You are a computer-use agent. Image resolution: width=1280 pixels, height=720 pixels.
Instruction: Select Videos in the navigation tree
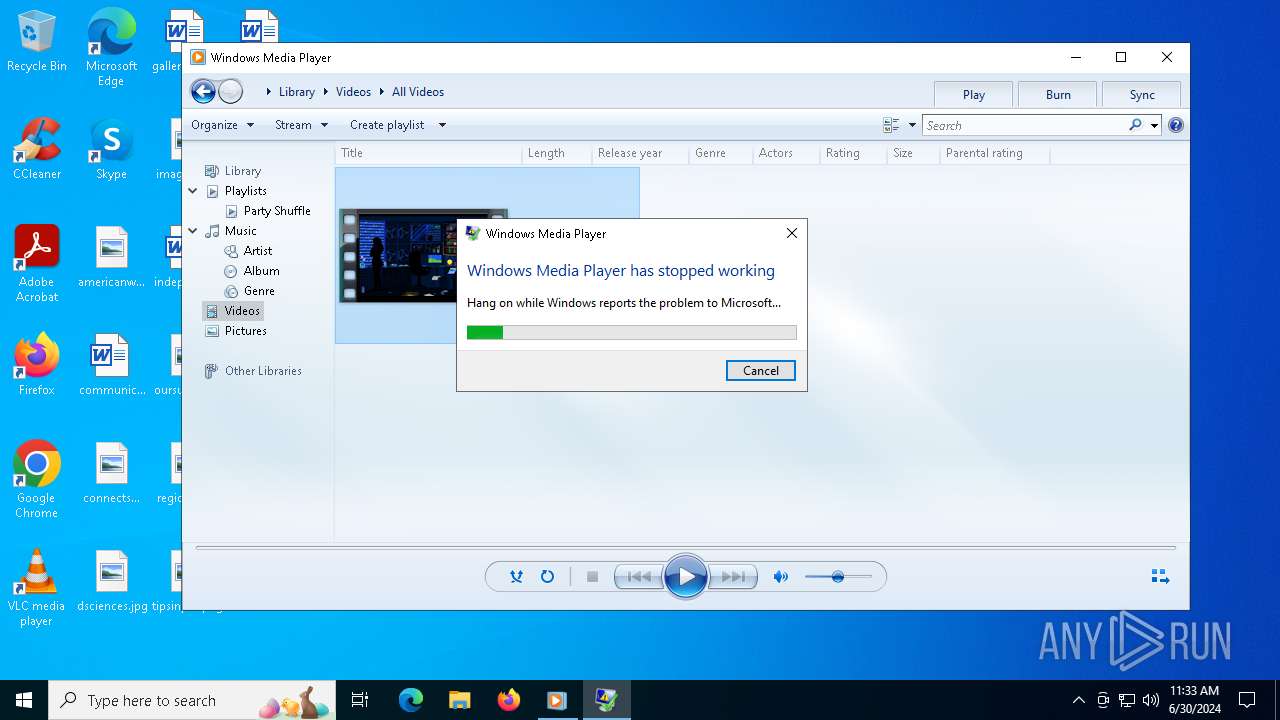242,311
